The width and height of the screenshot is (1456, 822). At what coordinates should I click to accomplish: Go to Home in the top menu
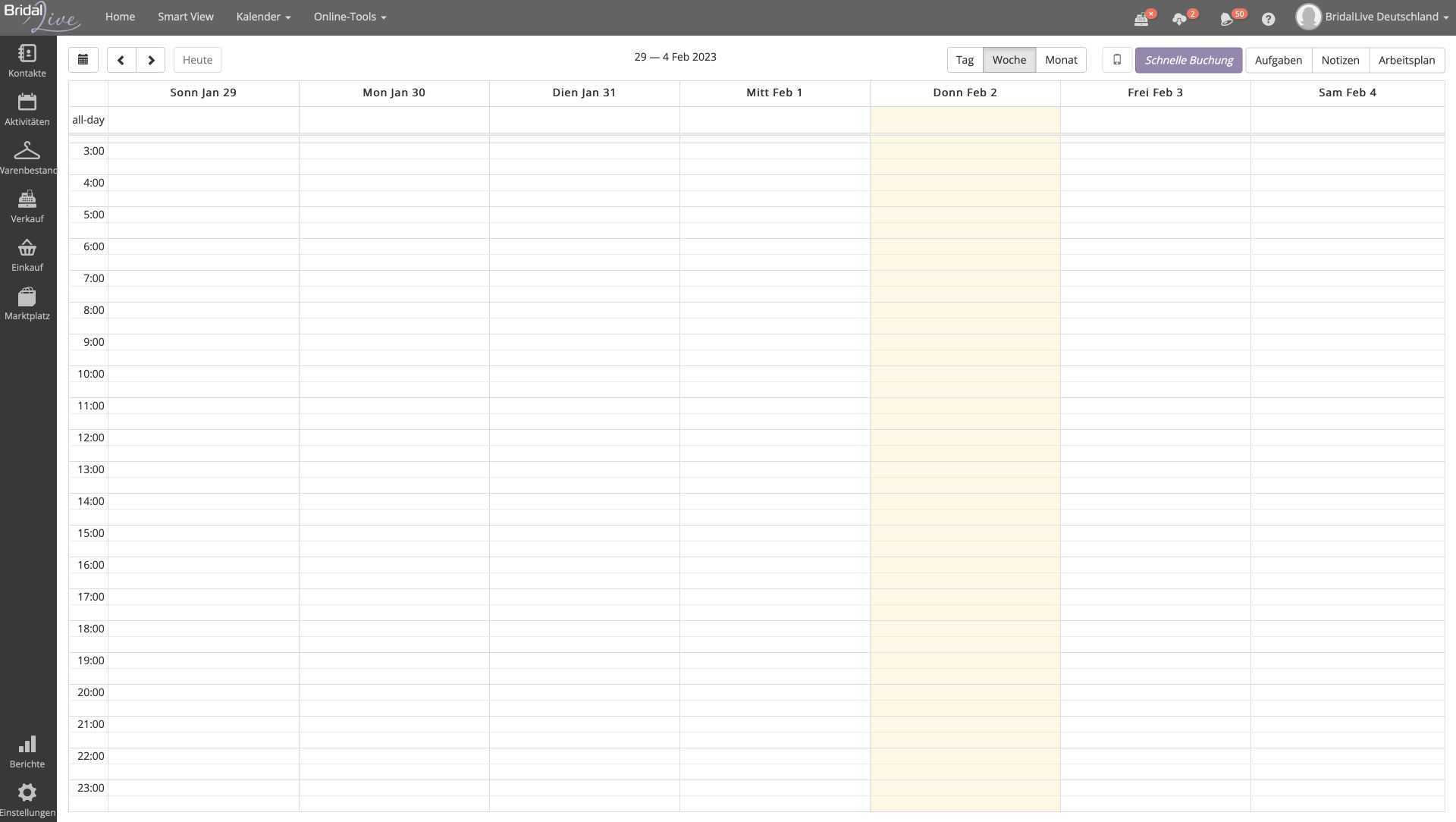120,16
